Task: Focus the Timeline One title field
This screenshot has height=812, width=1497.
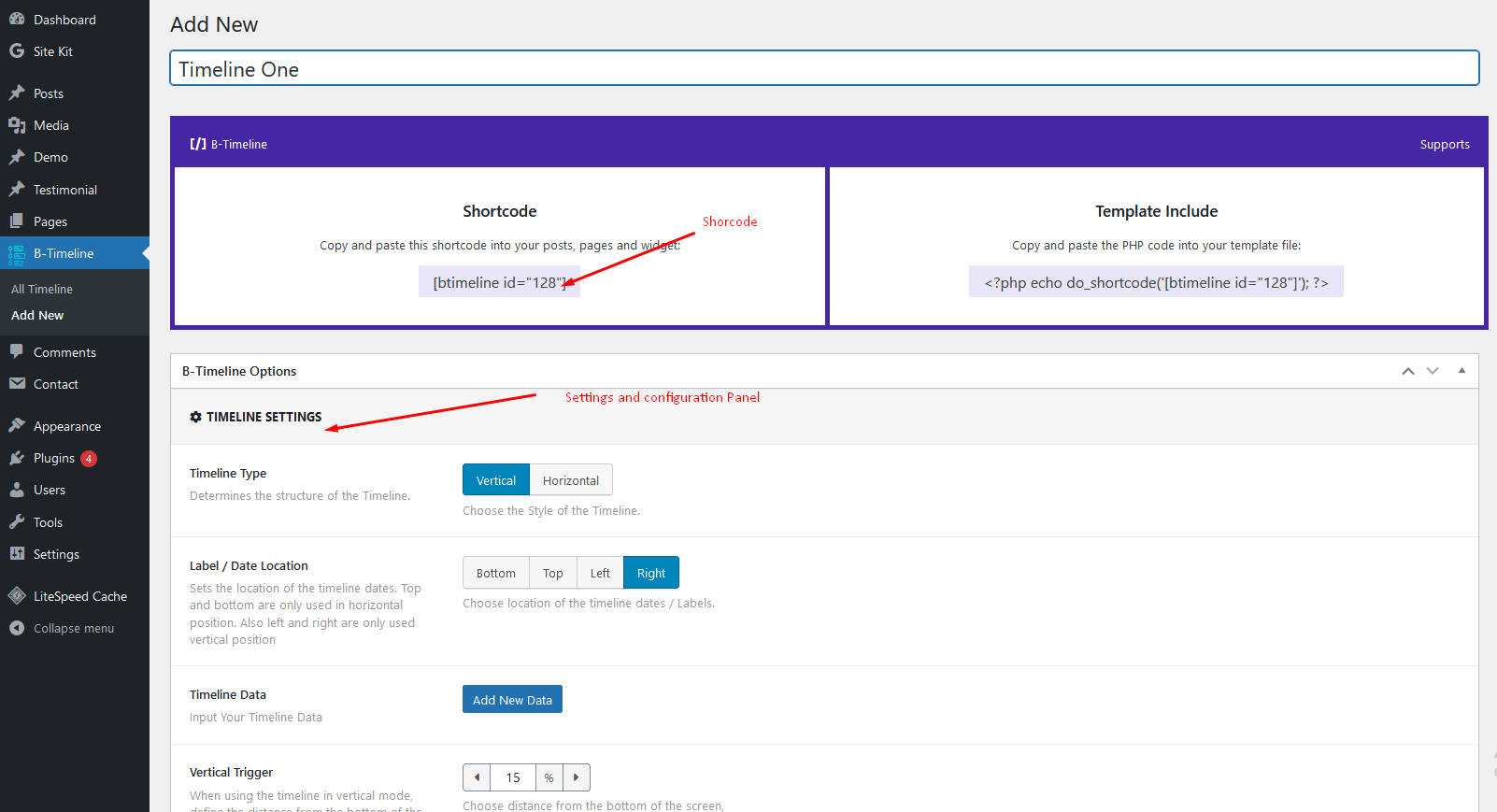Action: click(824, 68)
